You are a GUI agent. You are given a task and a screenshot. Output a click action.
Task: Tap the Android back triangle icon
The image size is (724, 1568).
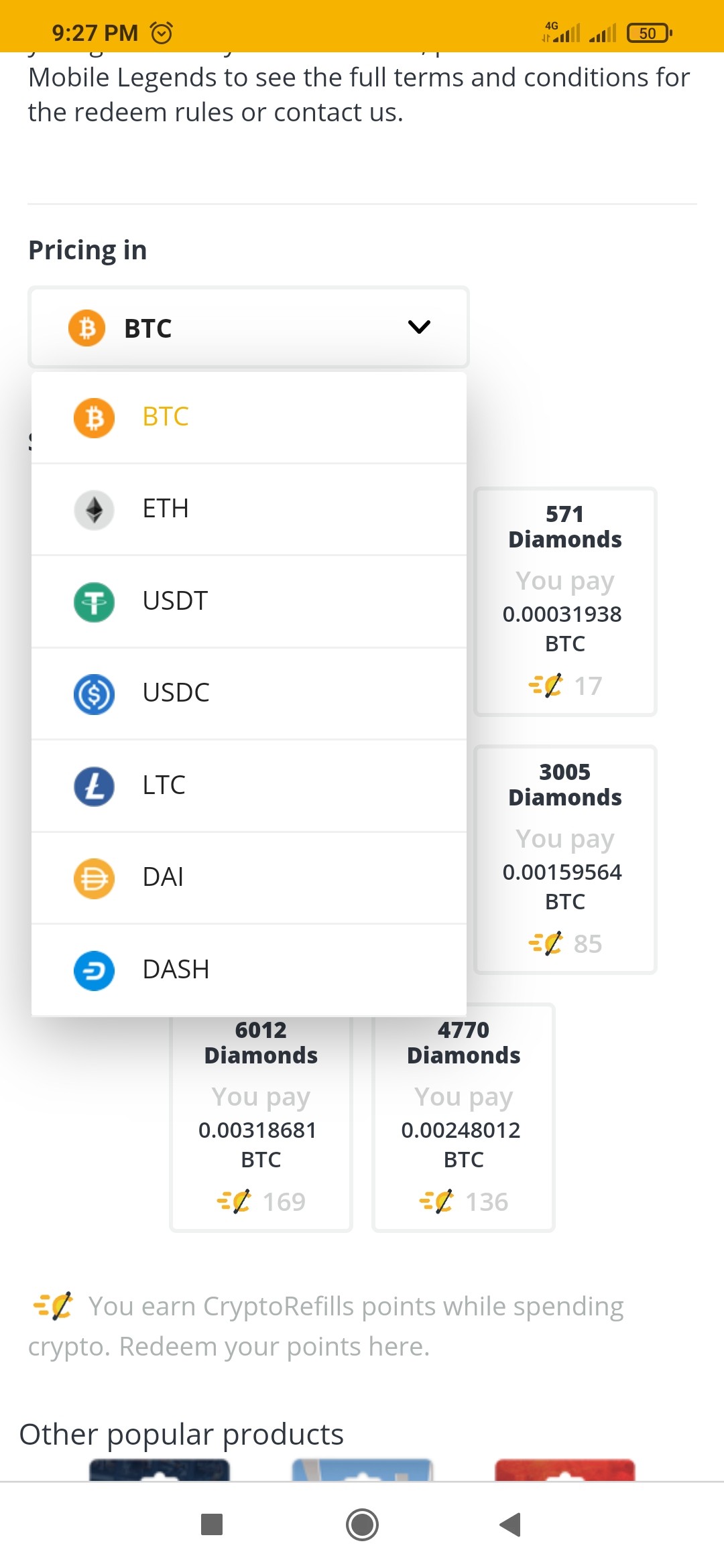click(x=511, y=1524)
